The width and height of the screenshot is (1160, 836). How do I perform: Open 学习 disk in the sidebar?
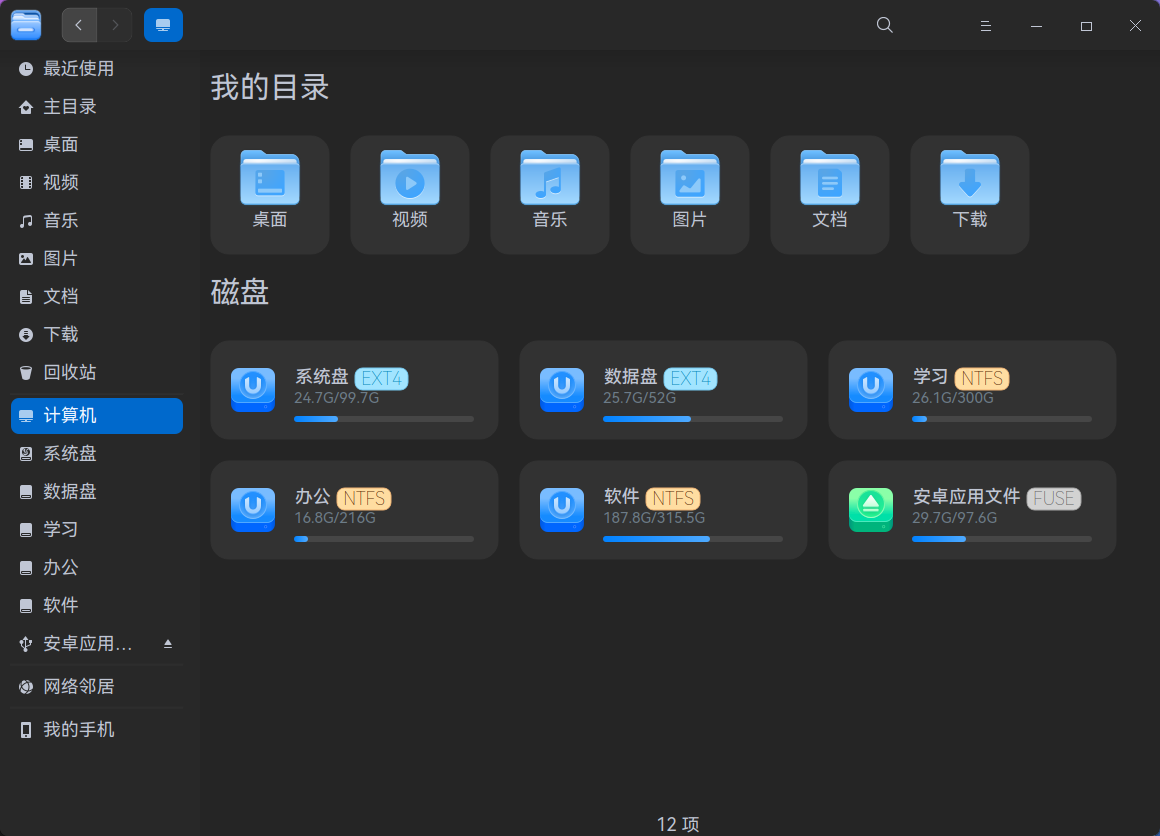tap(97, 530)
